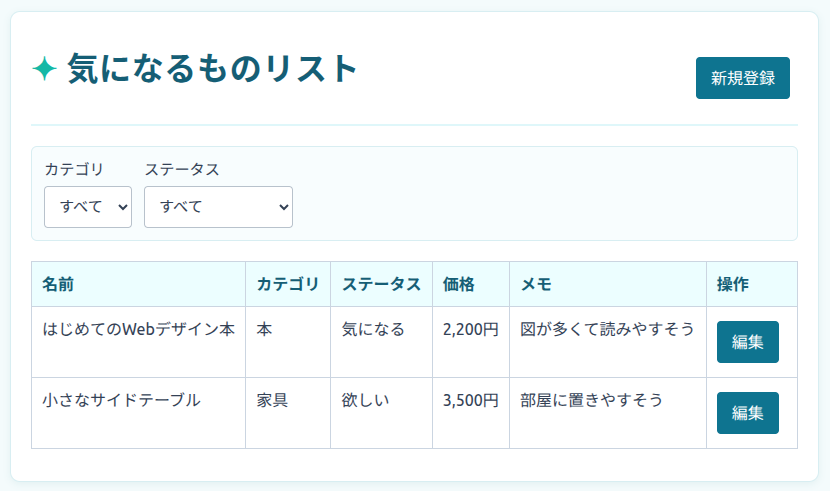Select the はじめてのWebデザイン本 name cell
830x491 pixels.
click(138, 342)
